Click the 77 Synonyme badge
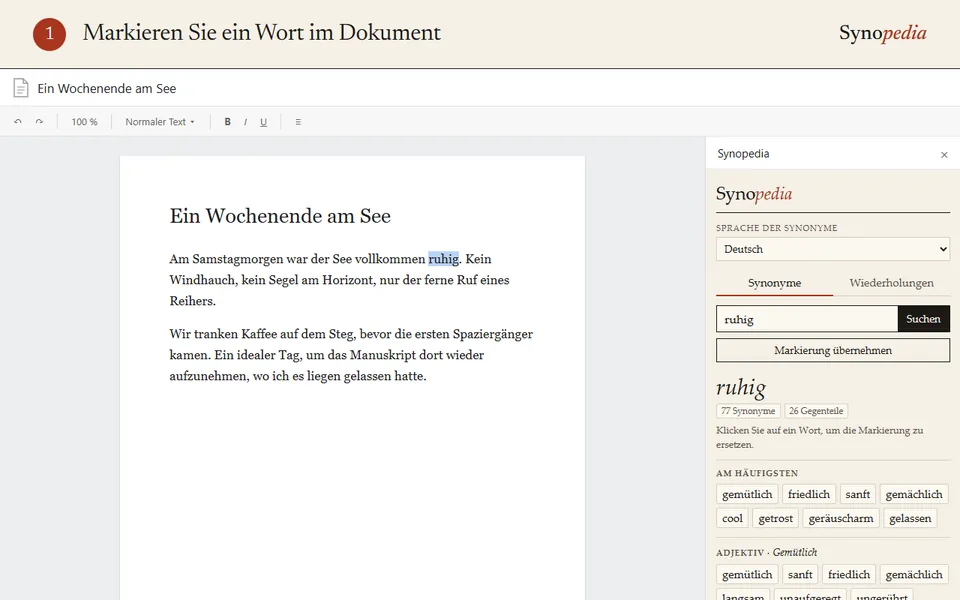Image resolution: width=960 pixels, height=600 pixels. [748, 411]
